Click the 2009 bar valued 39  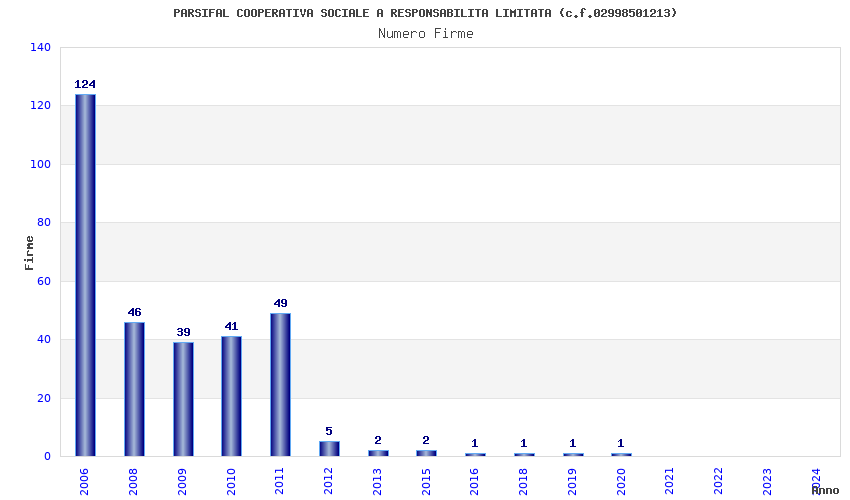pos(183,399)
